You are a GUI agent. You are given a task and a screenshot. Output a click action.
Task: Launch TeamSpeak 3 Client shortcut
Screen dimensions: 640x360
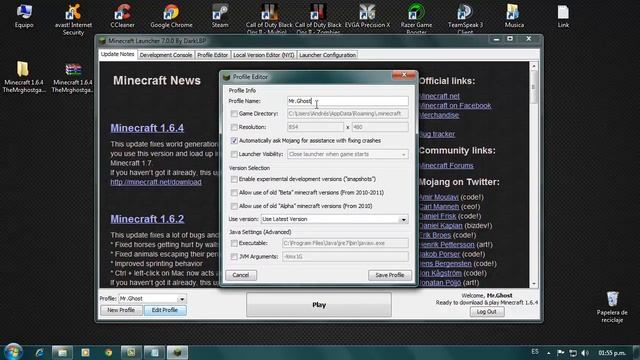click(x=465, y=19)
